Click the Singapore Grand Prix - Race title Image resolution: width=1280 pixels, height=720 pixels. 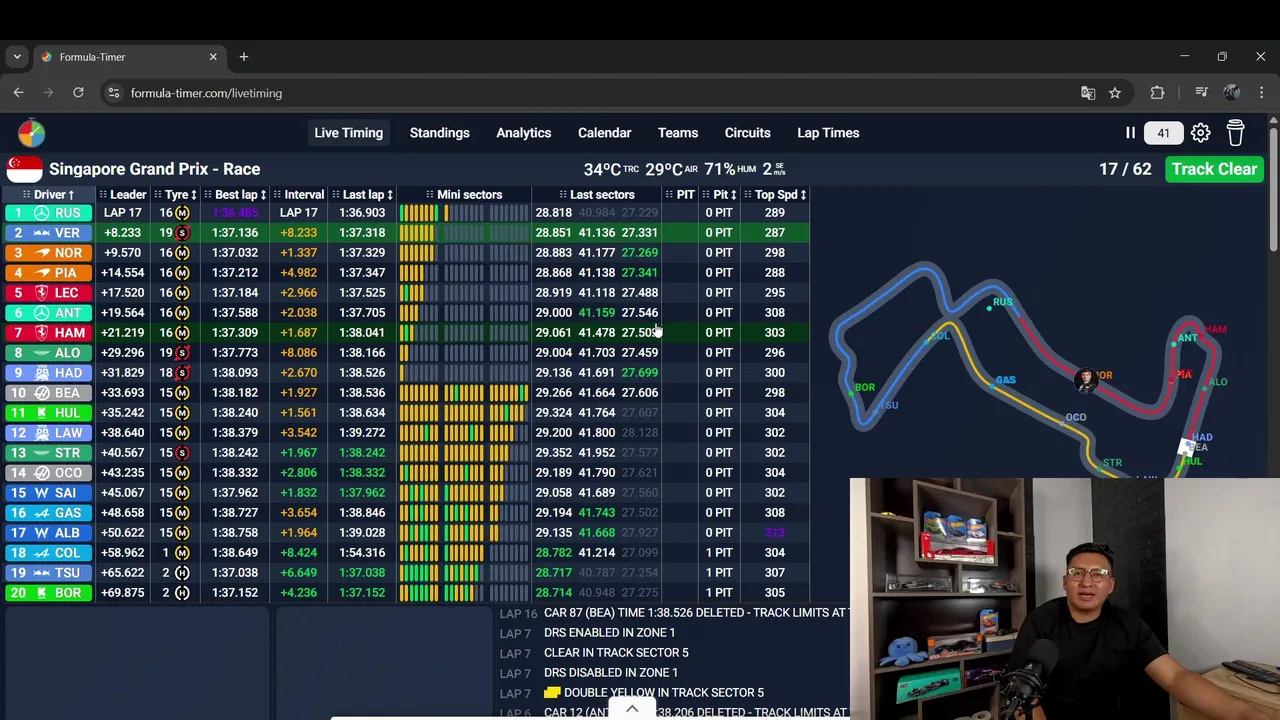[154, 169]
